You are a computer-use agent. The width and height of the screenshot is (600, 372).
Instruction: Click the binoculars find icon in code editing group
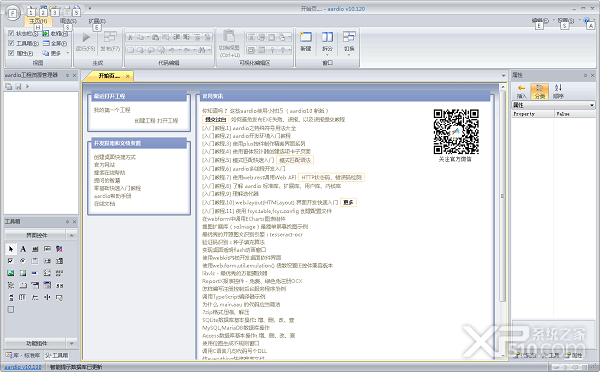[201, 50]
